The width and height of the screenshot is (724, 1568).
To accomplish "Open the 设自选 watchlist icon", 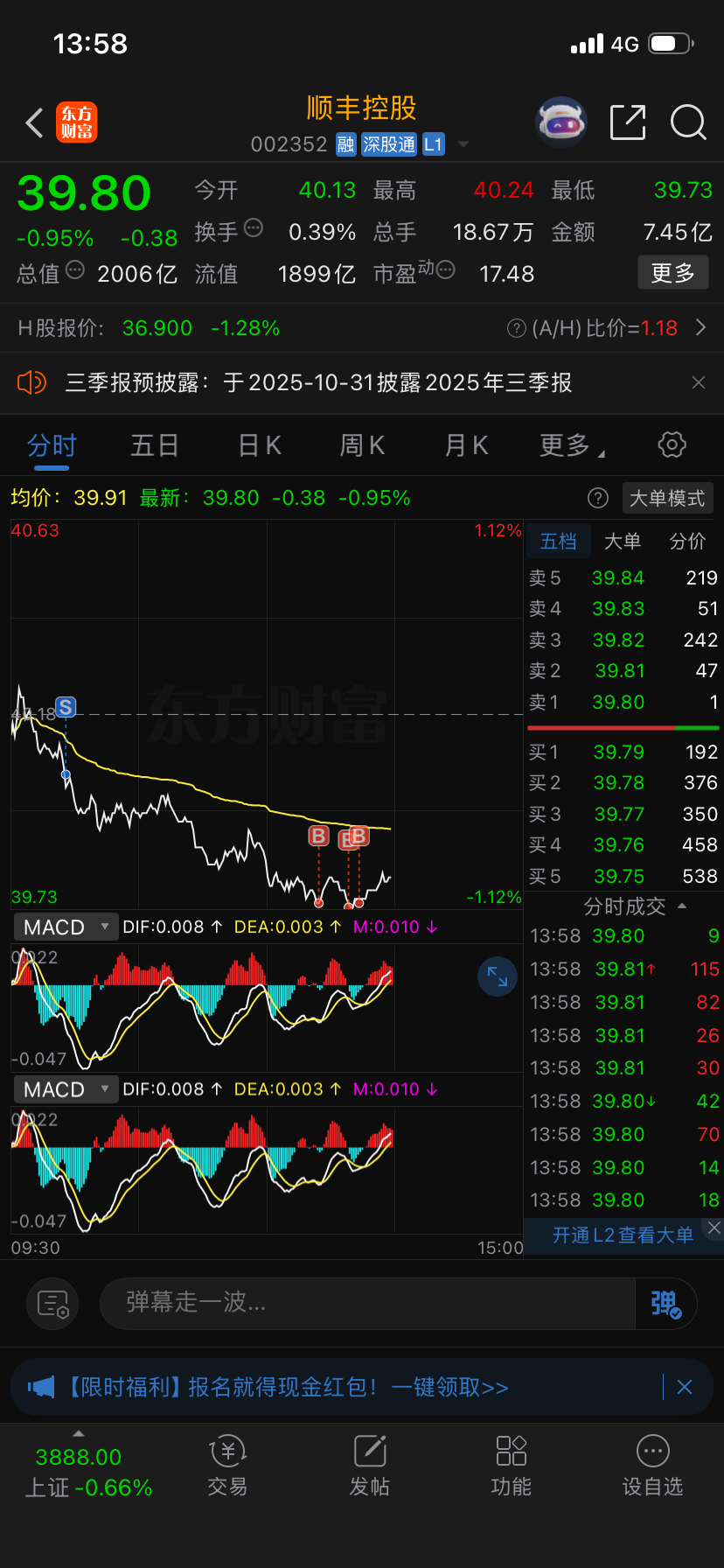I will pos(653,1466).
